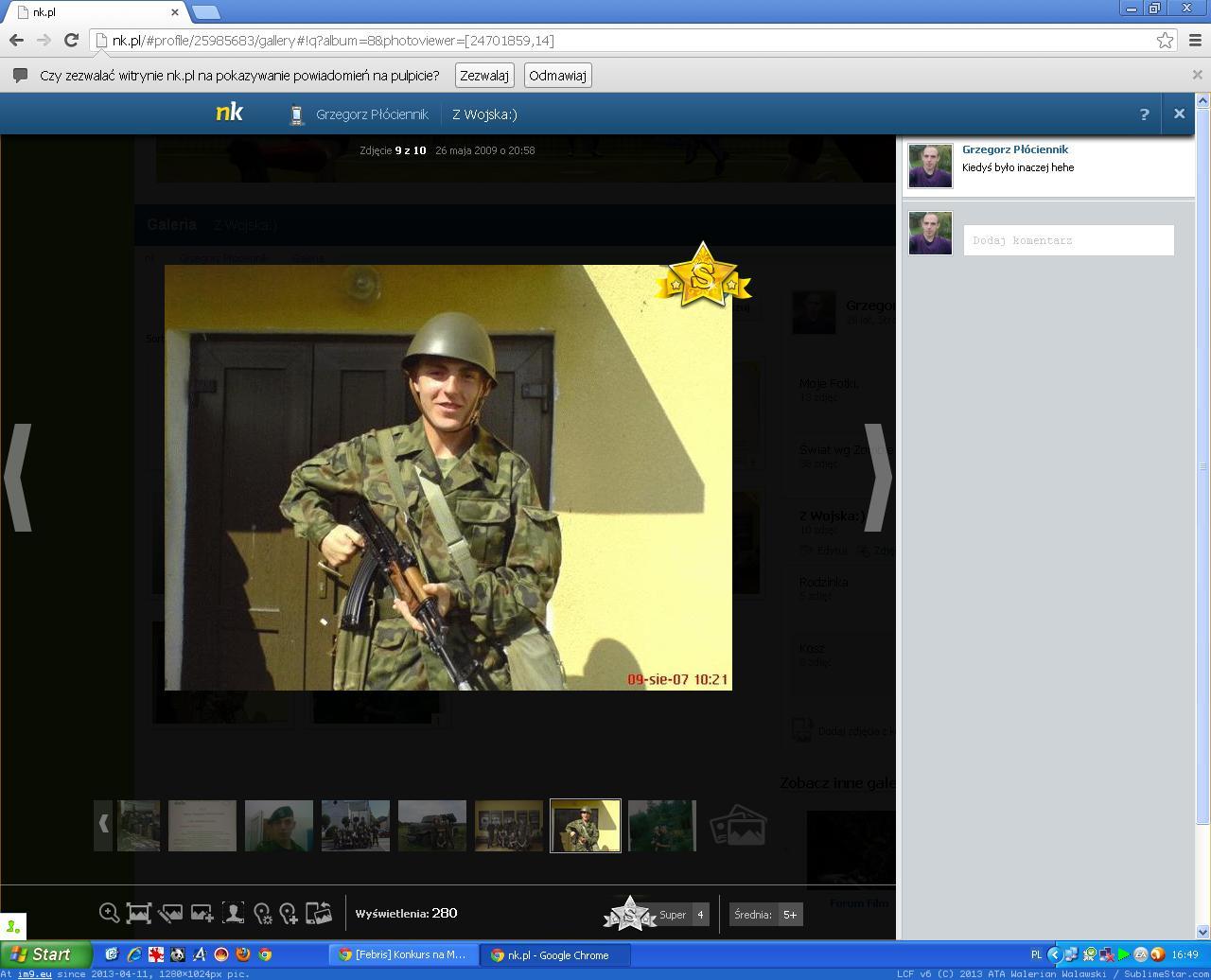The height and width of the screenshot is (980, 1211).
Task: Open the Zdjęcie 9 z 10 counter text
Action: click(393, 150)
